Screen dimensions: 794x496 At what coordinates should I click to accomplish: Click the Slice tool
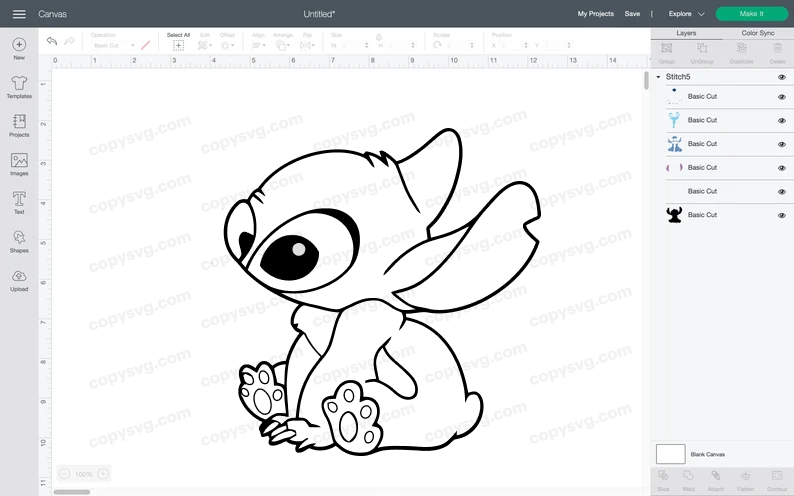pyautogui.click(x=663, y=476)
